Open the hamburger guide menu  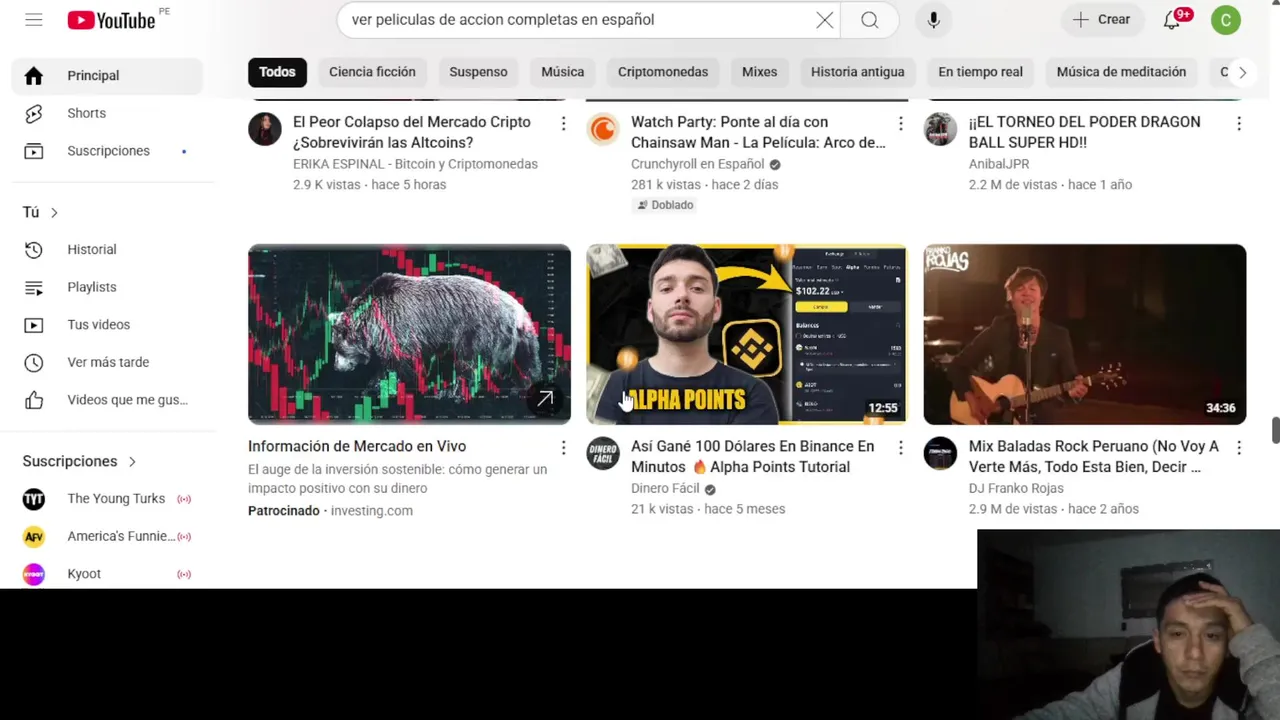pyautogui.click(x=34, y=20)
